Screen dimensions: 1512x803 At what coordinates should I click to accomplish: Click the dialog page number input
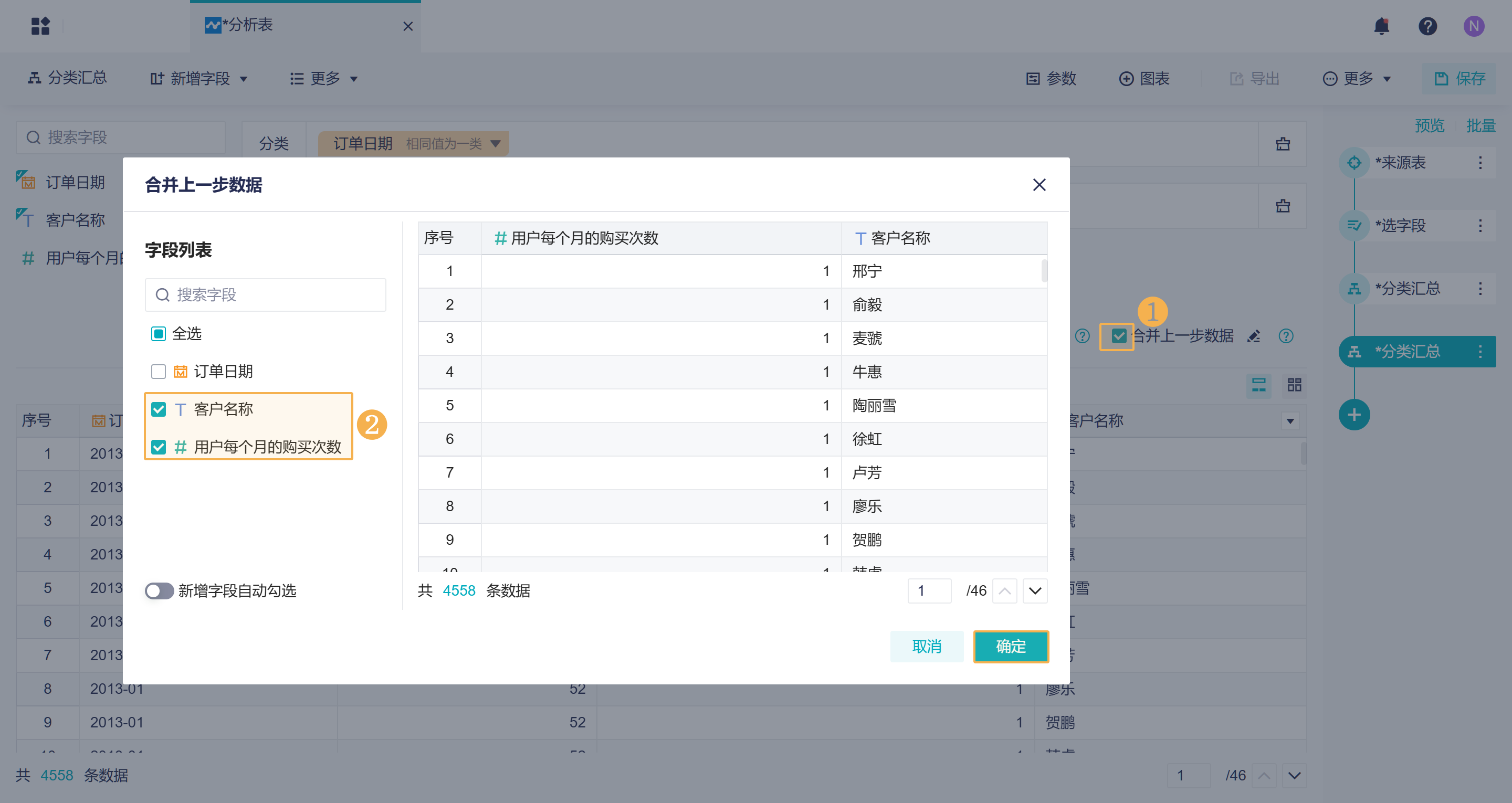[x=929, y=590]
